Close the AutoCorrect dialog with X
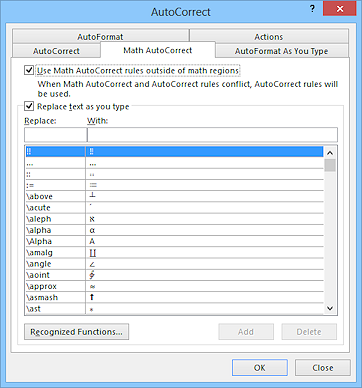Screen dimensions: 362x388 click(x=340, y=9)
